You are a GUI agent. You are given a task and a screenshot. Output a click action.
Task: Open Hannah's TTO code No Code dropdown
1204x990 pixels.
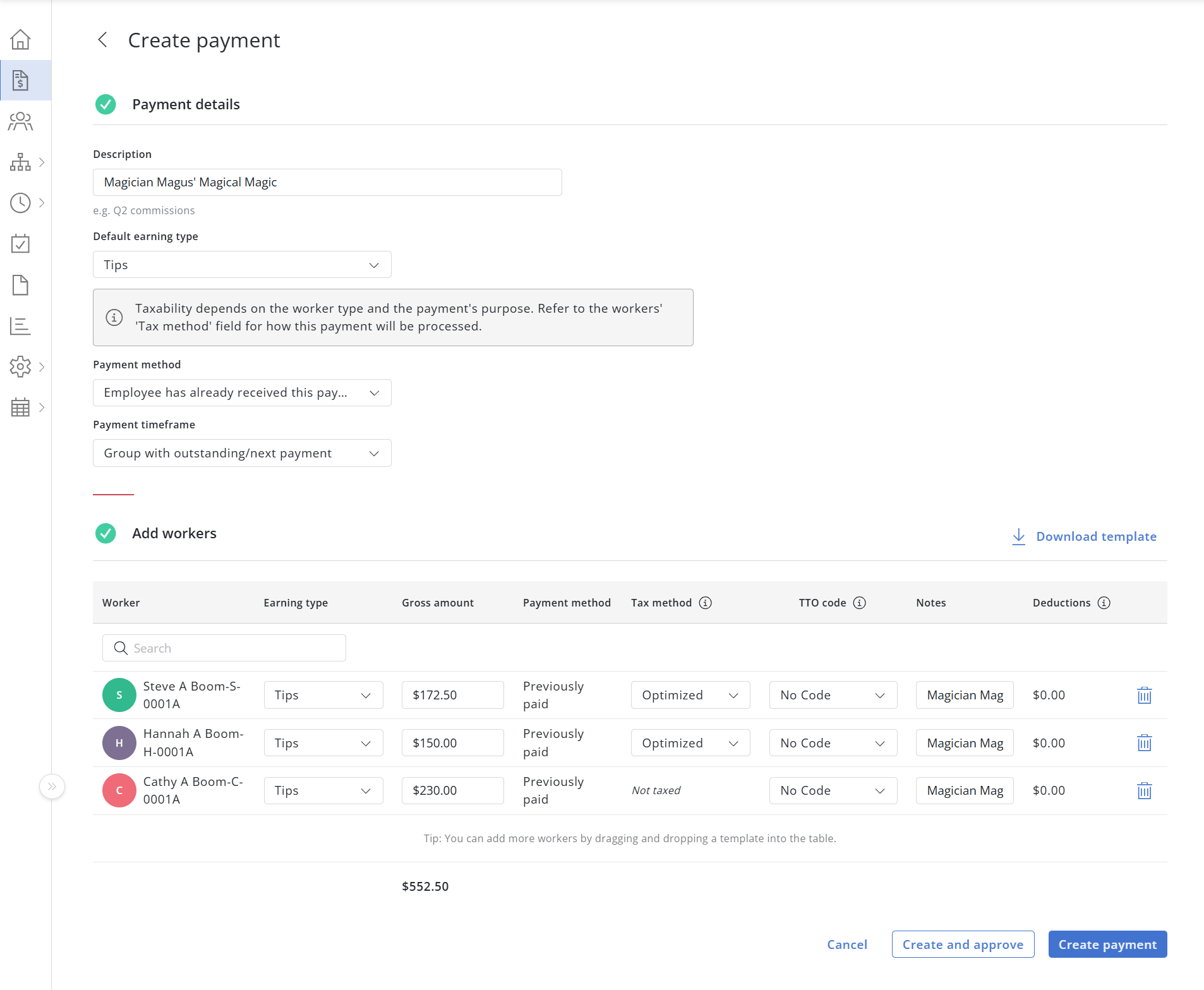833,743
